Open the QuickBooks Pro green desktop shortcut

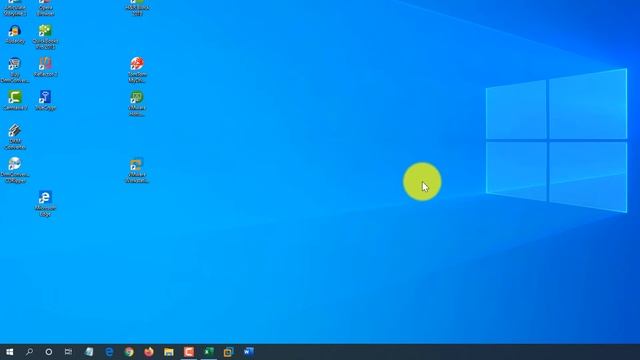pos(45,37)
